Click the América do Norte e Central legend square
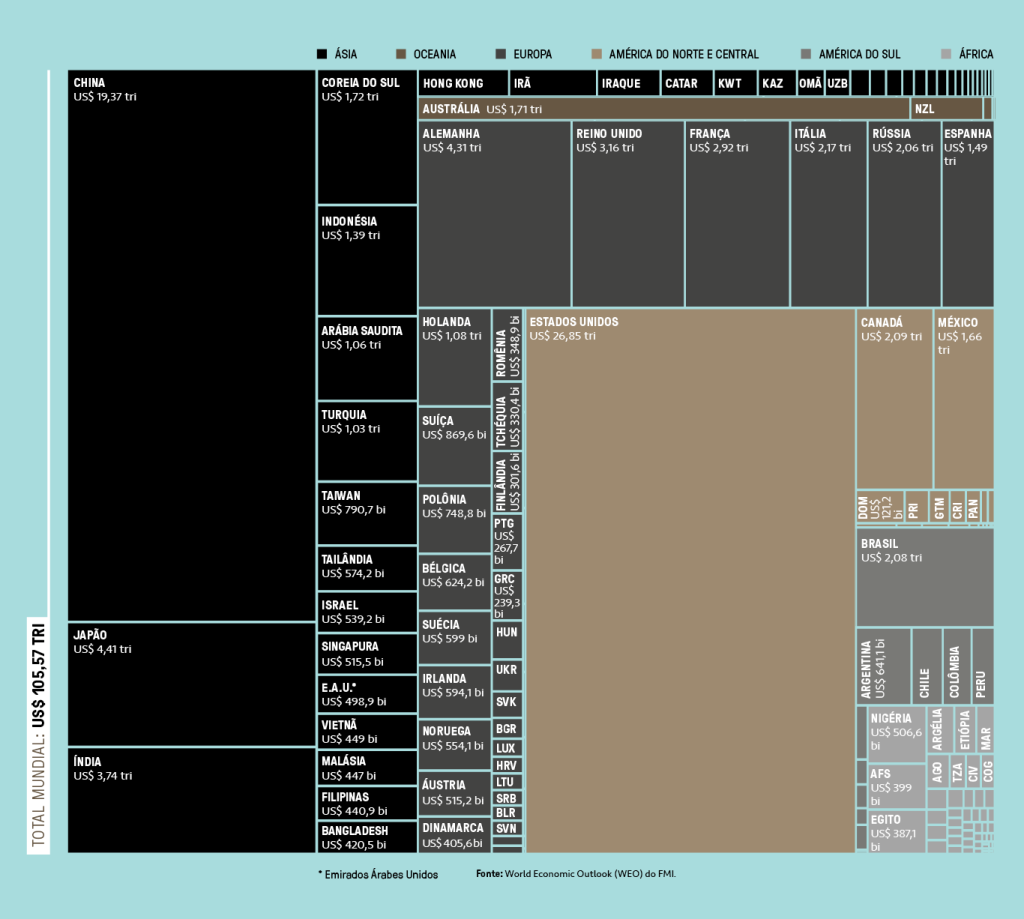 point(596,54)
